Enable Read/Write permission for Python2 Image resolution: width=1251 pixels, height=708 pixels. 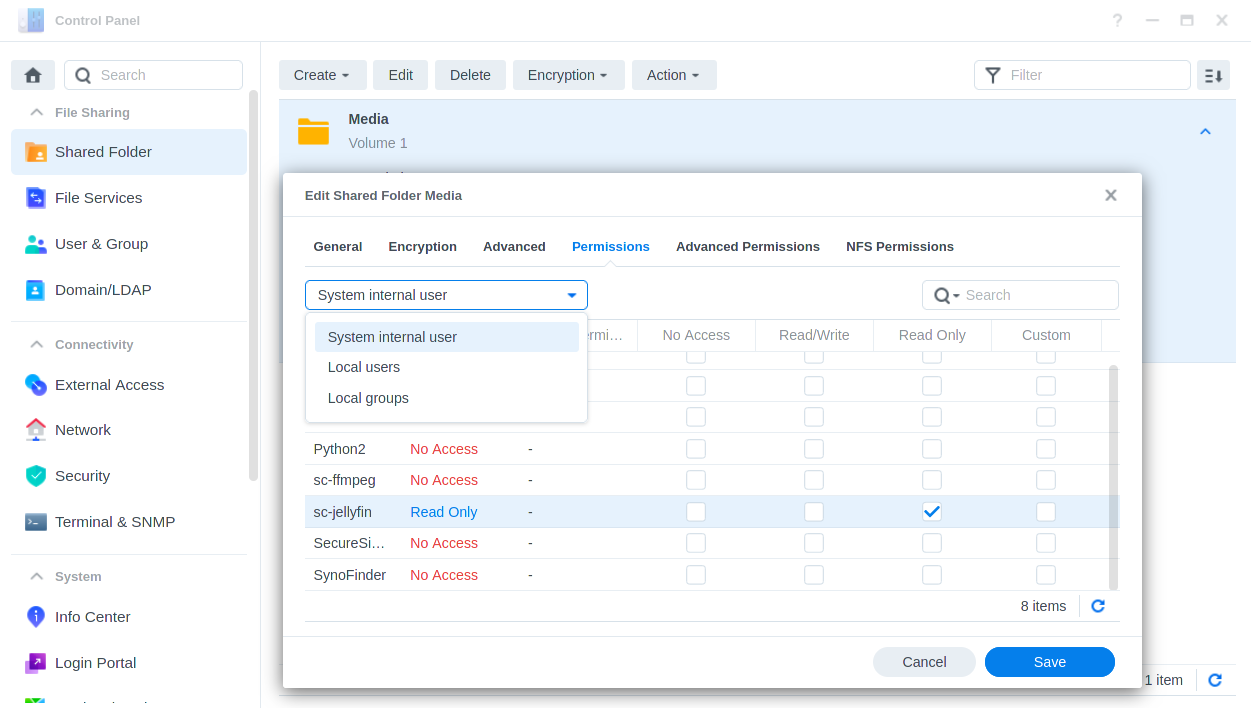click(x=814, y=448)
